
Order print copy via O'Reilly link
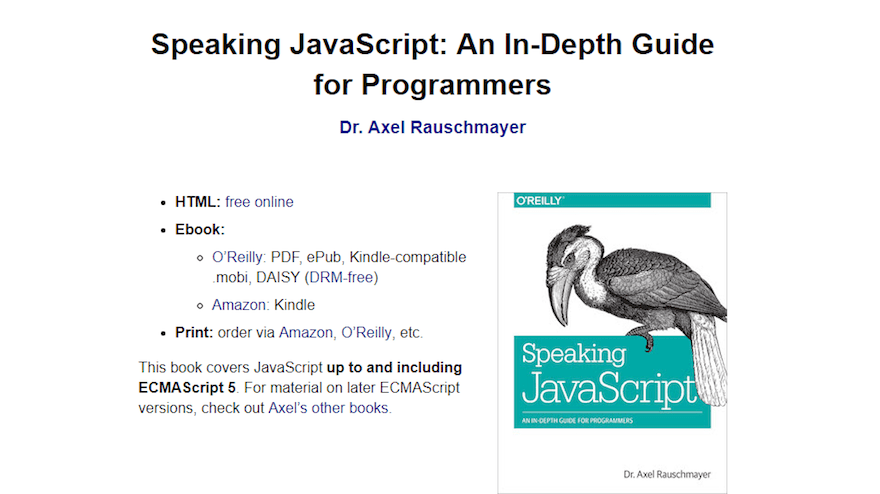coord(366,332)
